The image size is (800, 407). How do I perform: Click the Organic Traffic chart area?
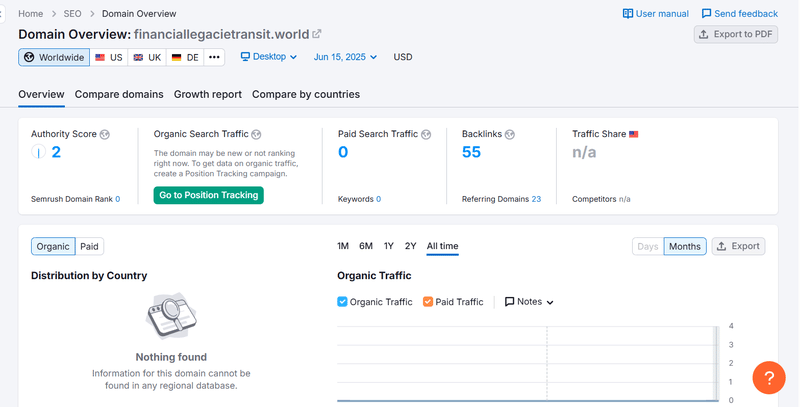tap(526, 363)
